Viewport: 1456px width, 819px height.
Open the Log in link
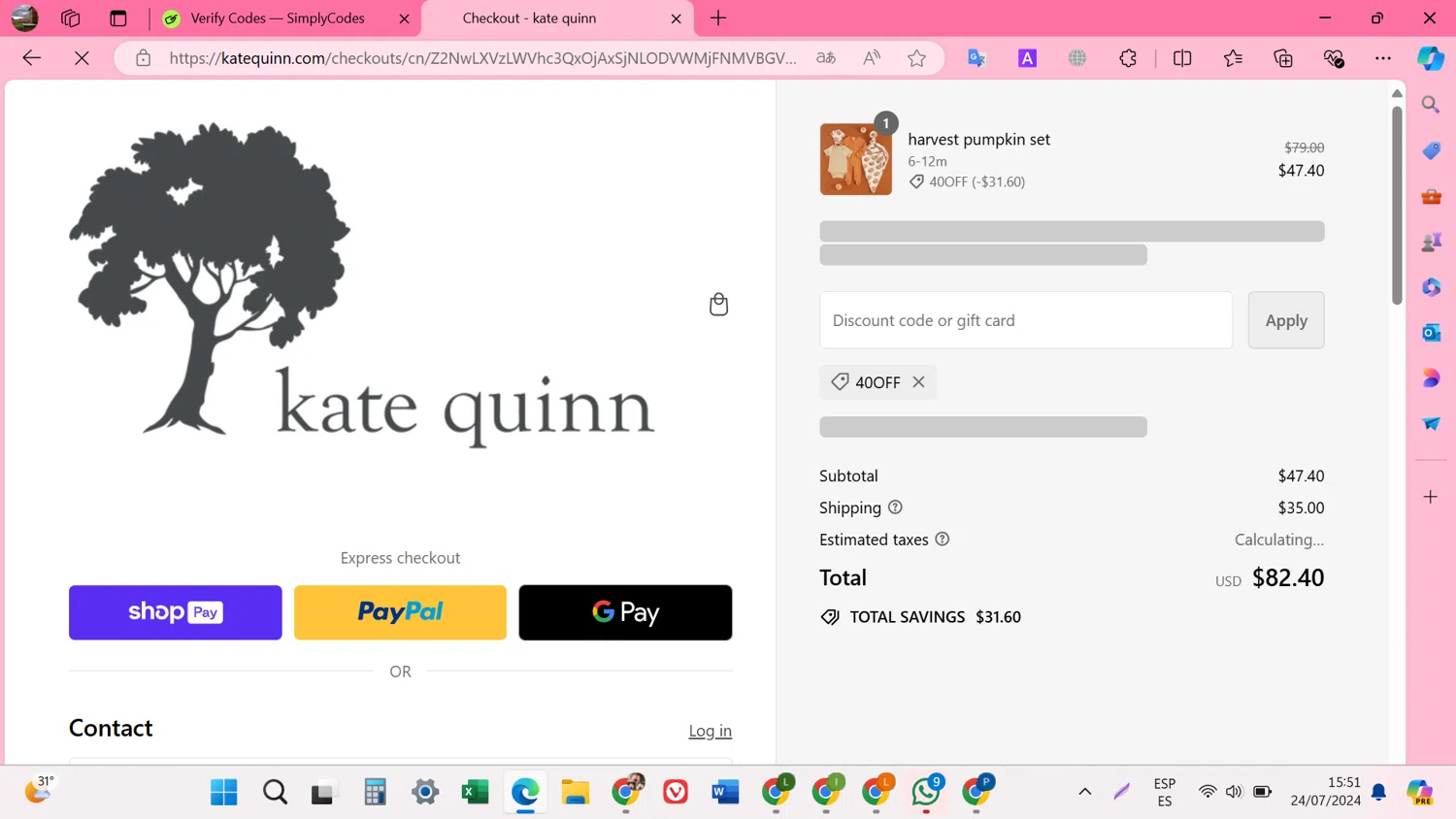coord(711,731)
